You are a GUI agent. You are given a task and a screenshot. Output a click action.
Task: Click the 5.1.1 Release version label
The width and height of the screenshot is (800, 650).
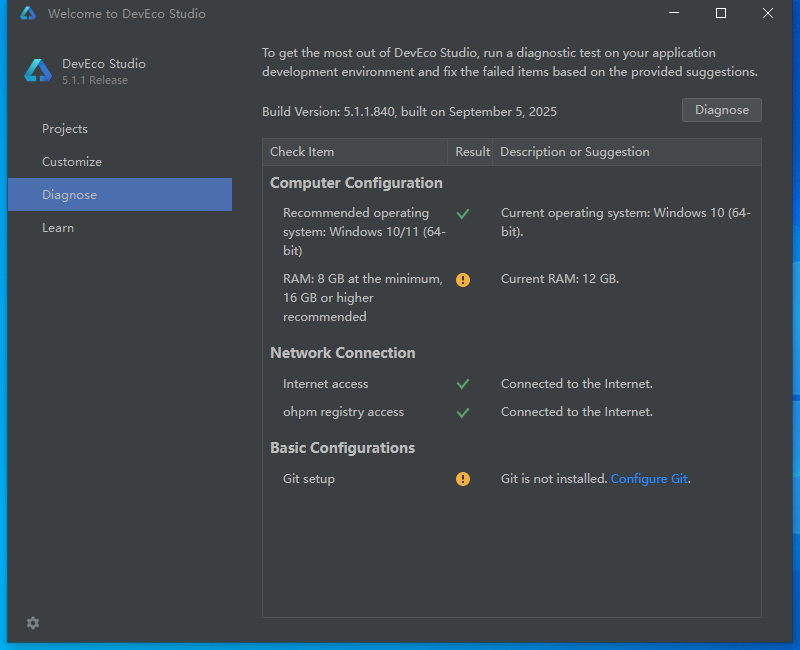(x=95, y=80)
